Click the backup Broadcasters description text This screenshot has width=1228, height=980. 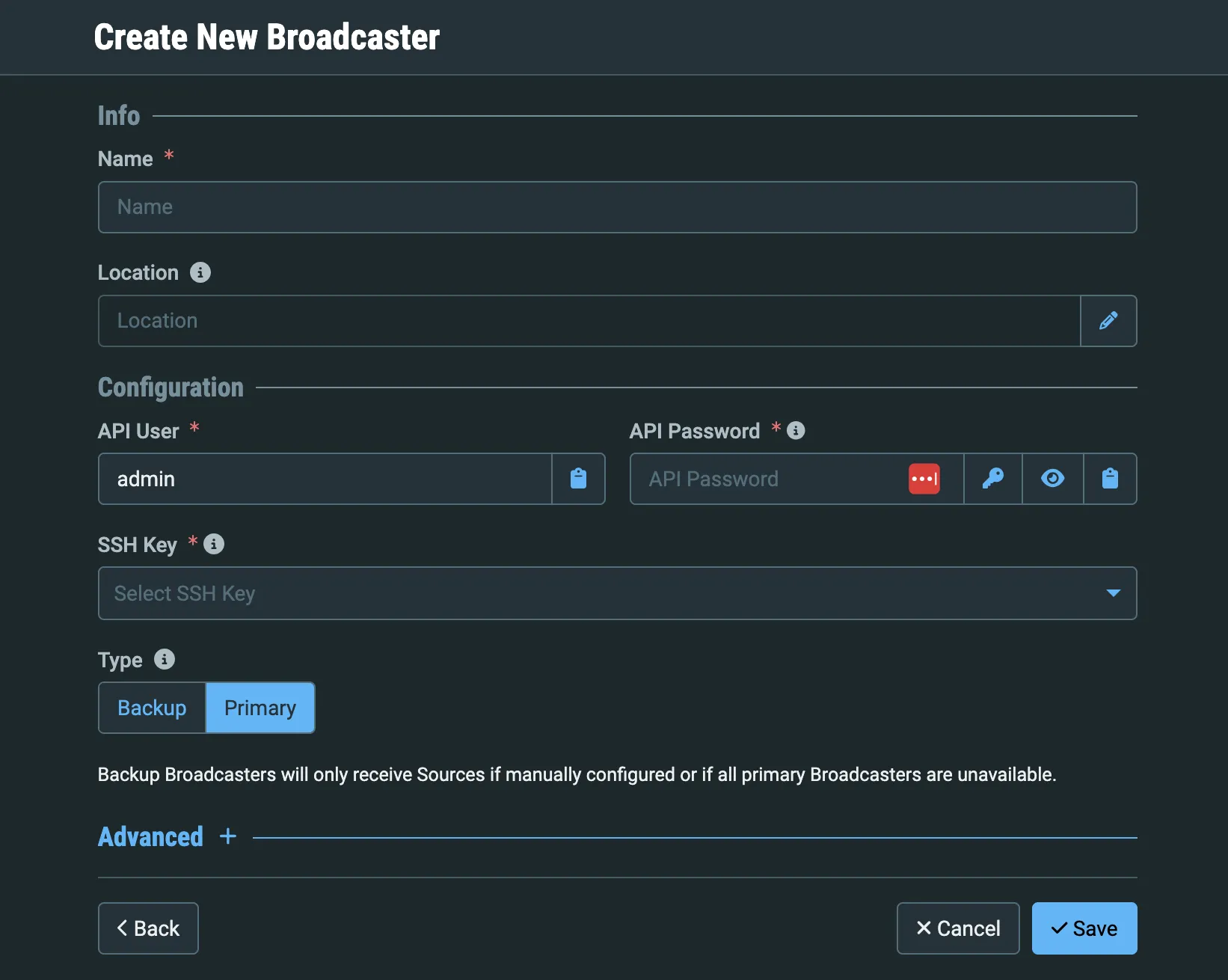[577, 774]
